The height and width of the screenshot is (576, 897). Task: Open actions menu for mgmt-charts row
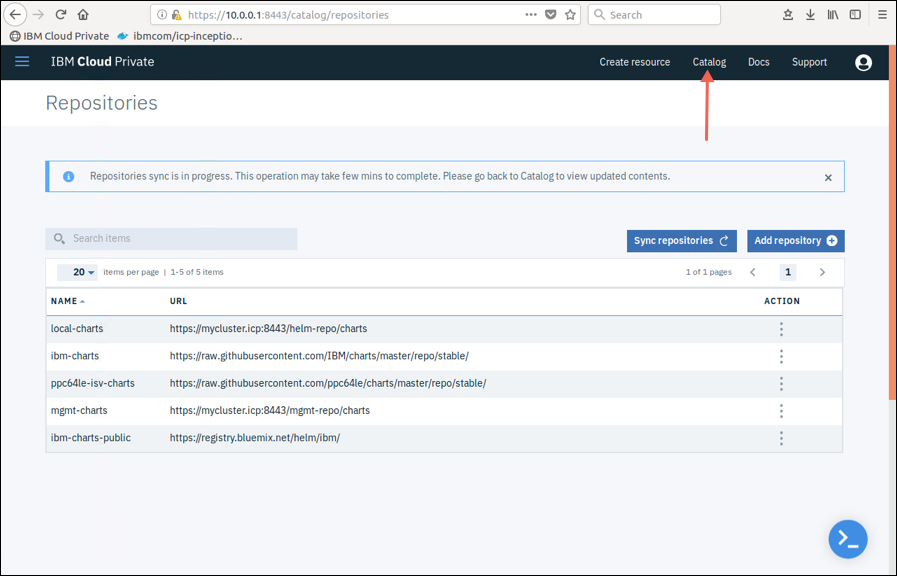(x=781, y=411)
